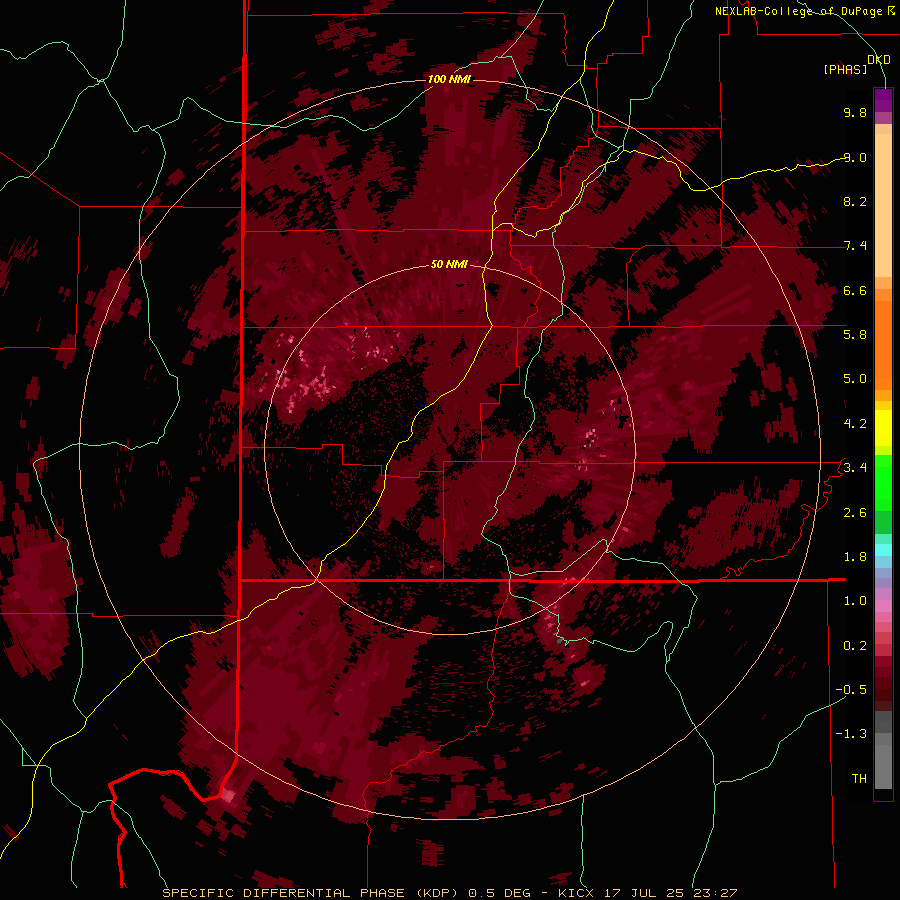
Task: Select the 9.0 label on the color scale
Action: click(855, 157)
